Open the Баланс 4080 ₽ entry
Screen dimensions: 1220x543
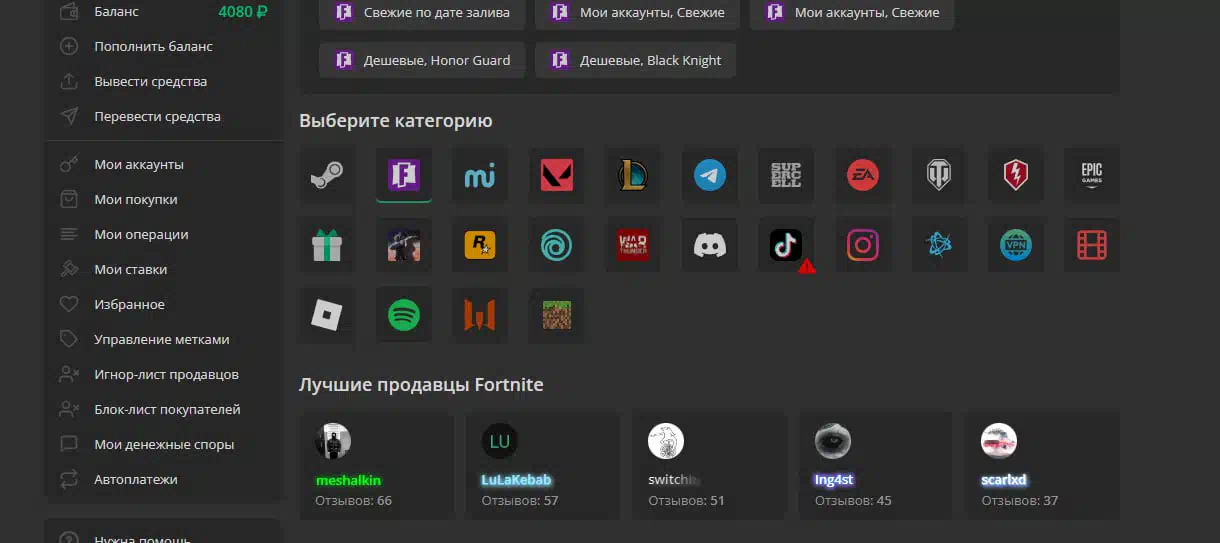coord(164,12)
